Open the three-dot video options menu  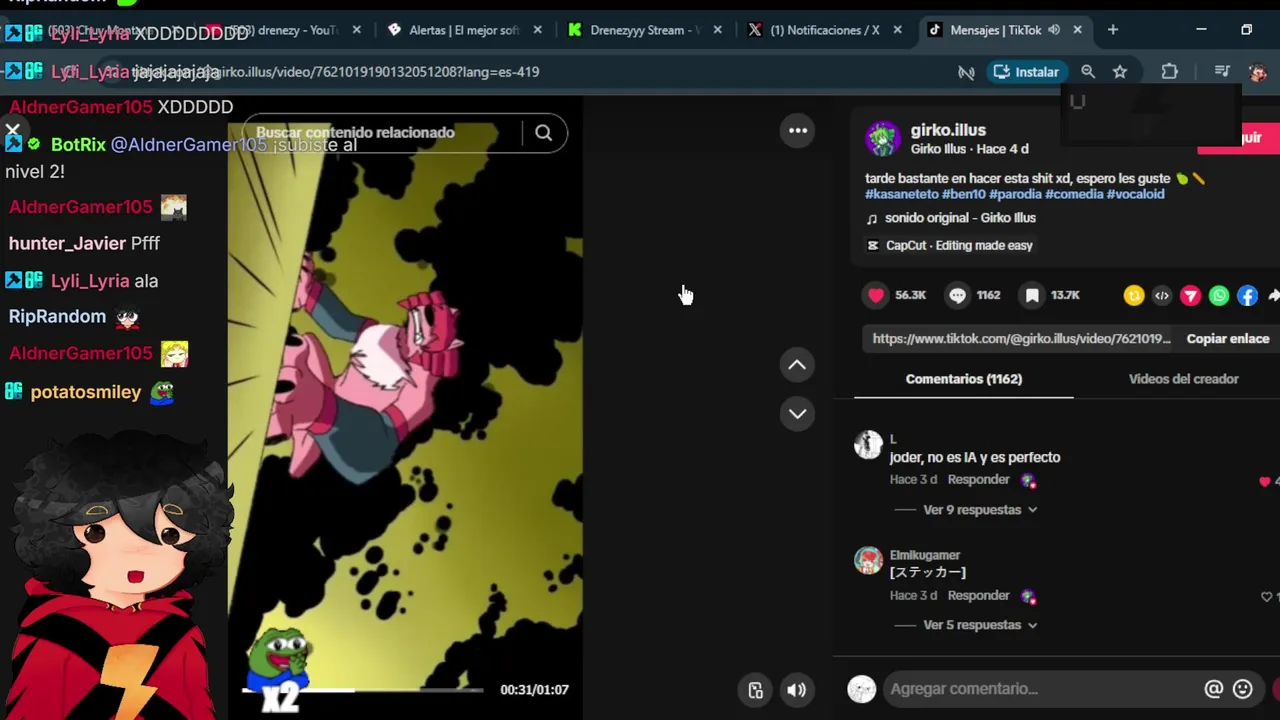pos(798,131)
